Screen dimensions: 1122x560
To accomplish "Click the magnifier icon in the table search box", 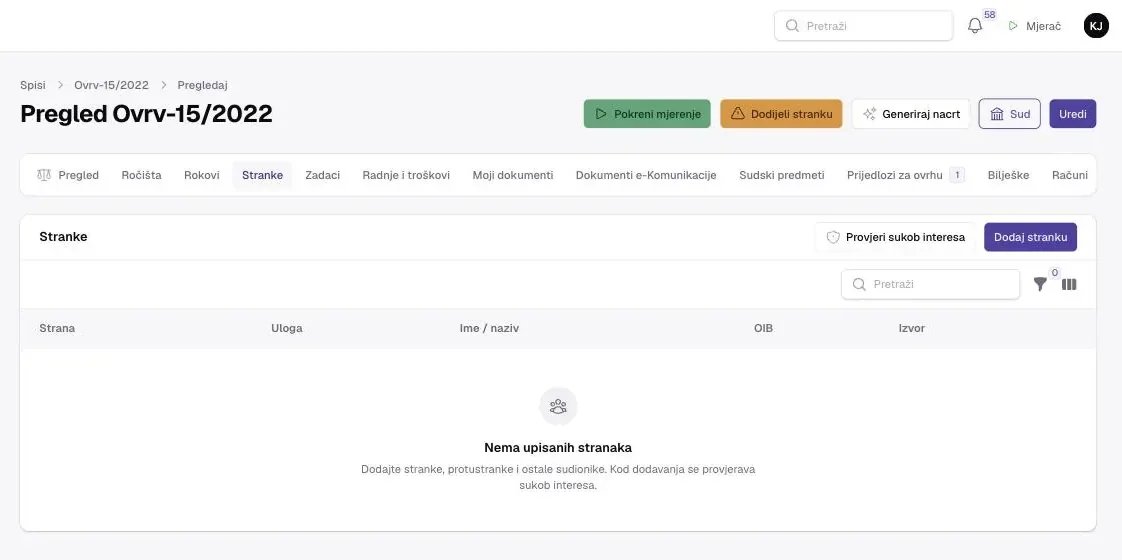I will (x=859, y=285).
